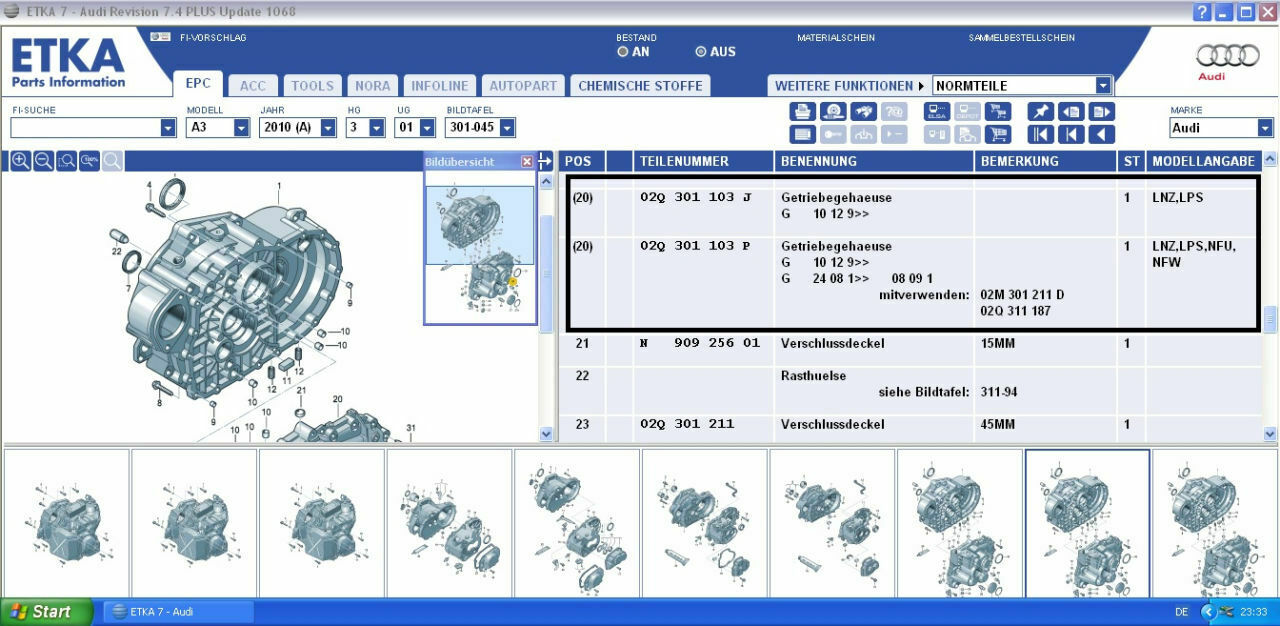Zoom out of the parts diagram
The height and width of the screenshot is (626, 1280).
[x=43, y=161]
